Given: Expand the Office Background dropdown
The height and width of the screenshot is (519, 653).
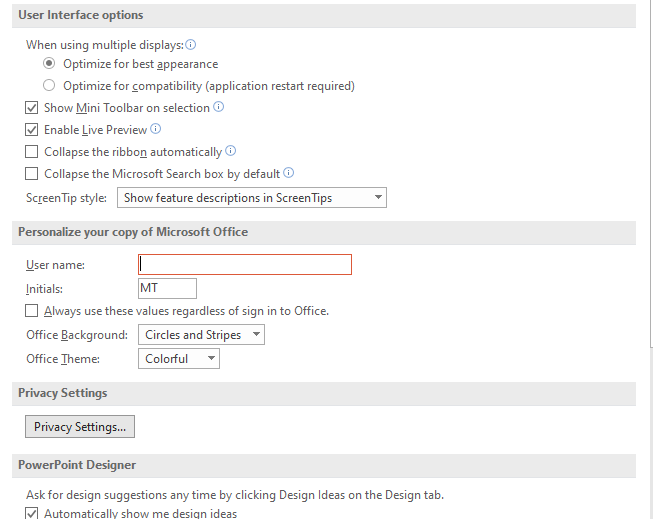Looking at the screenshot, I should (201, 335).
